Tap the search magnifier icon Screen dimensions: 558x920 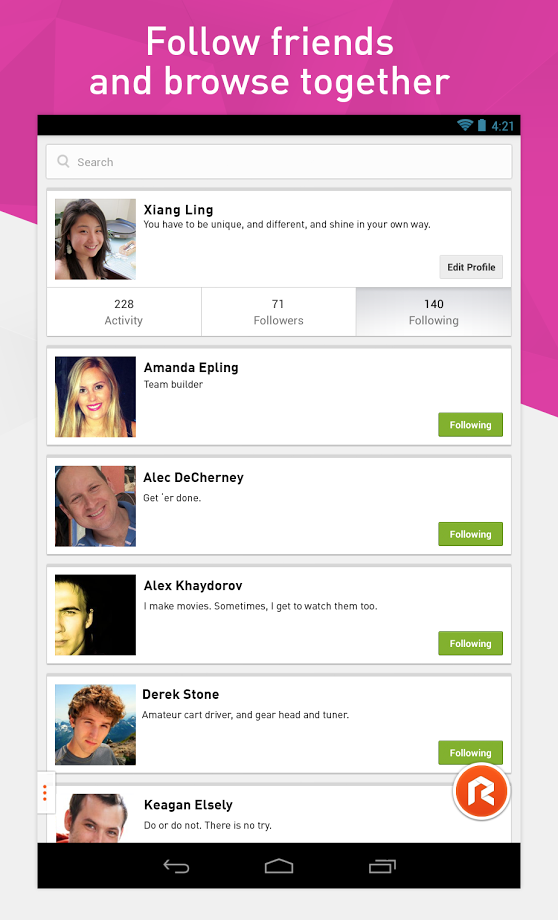[63, 161]
